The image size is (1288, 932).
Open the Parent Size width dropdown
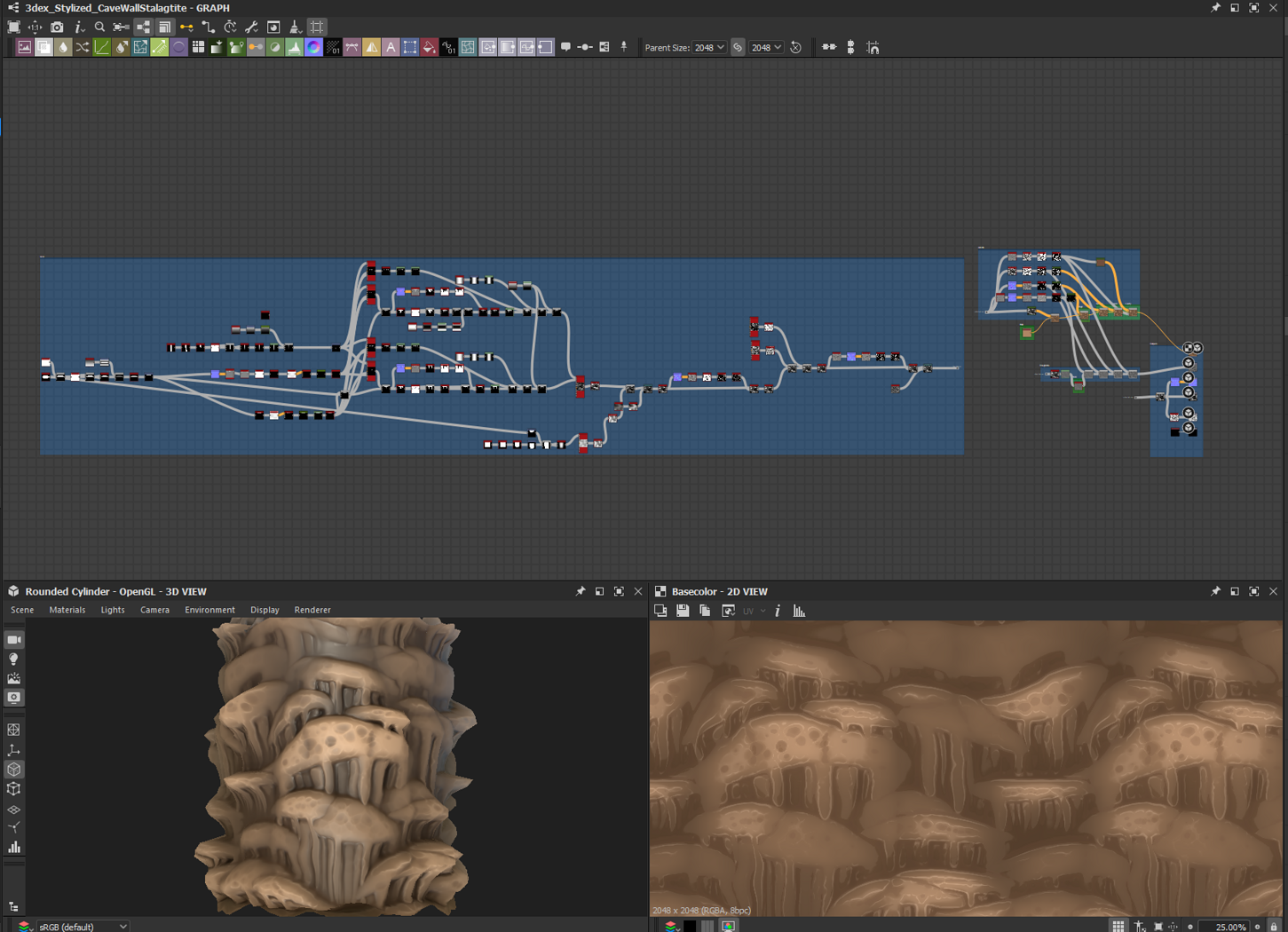(709, 48)
